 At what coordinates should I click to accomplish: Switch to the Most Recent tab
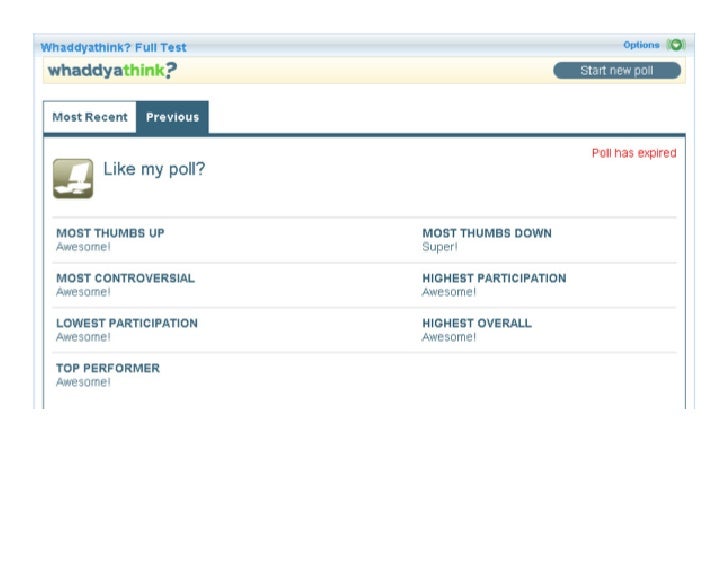(x=90, y=117)
